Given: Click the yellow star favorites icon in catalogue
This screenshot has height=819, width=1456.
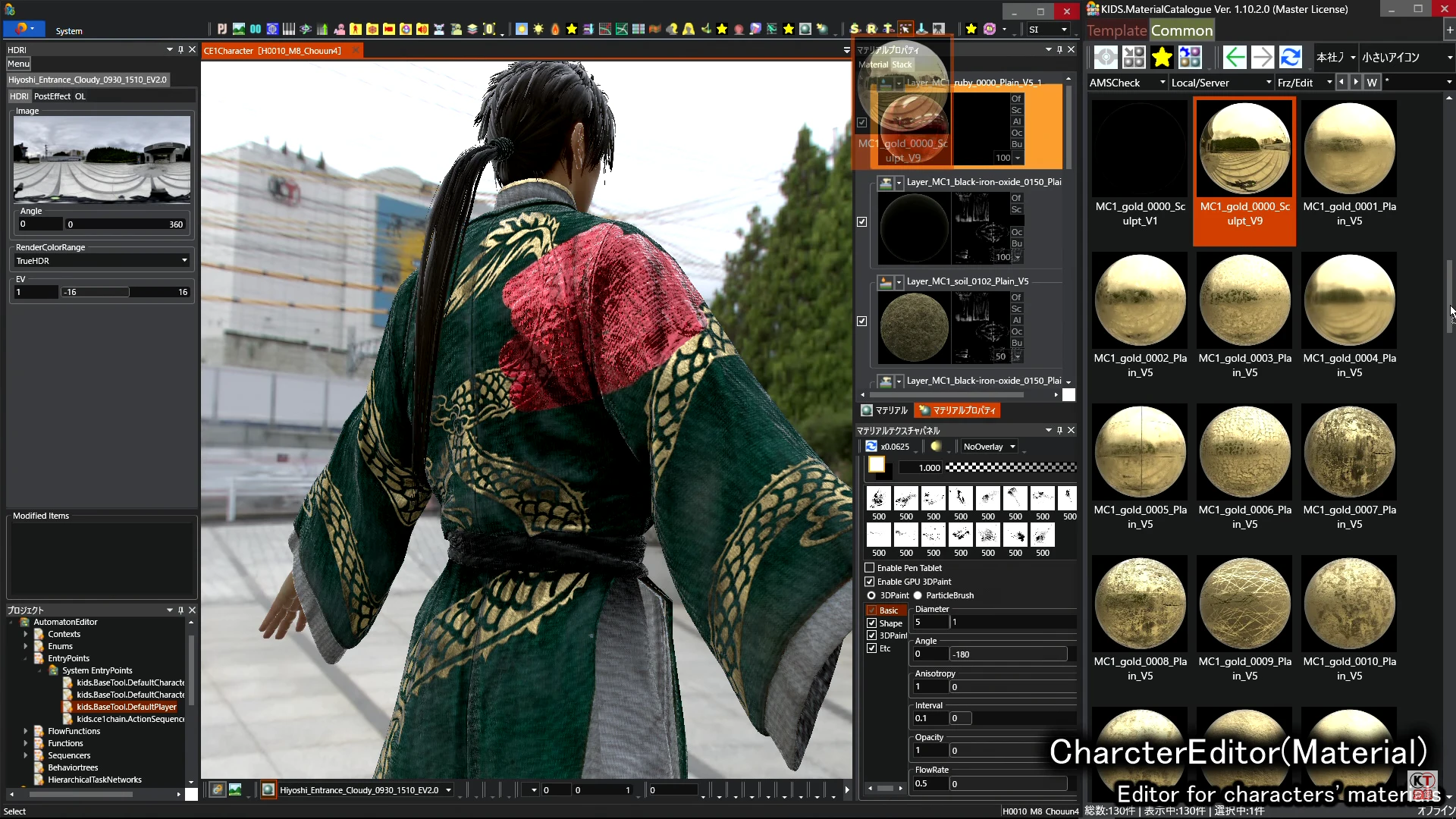Looking at the screenshot, I should [1161, 58].
